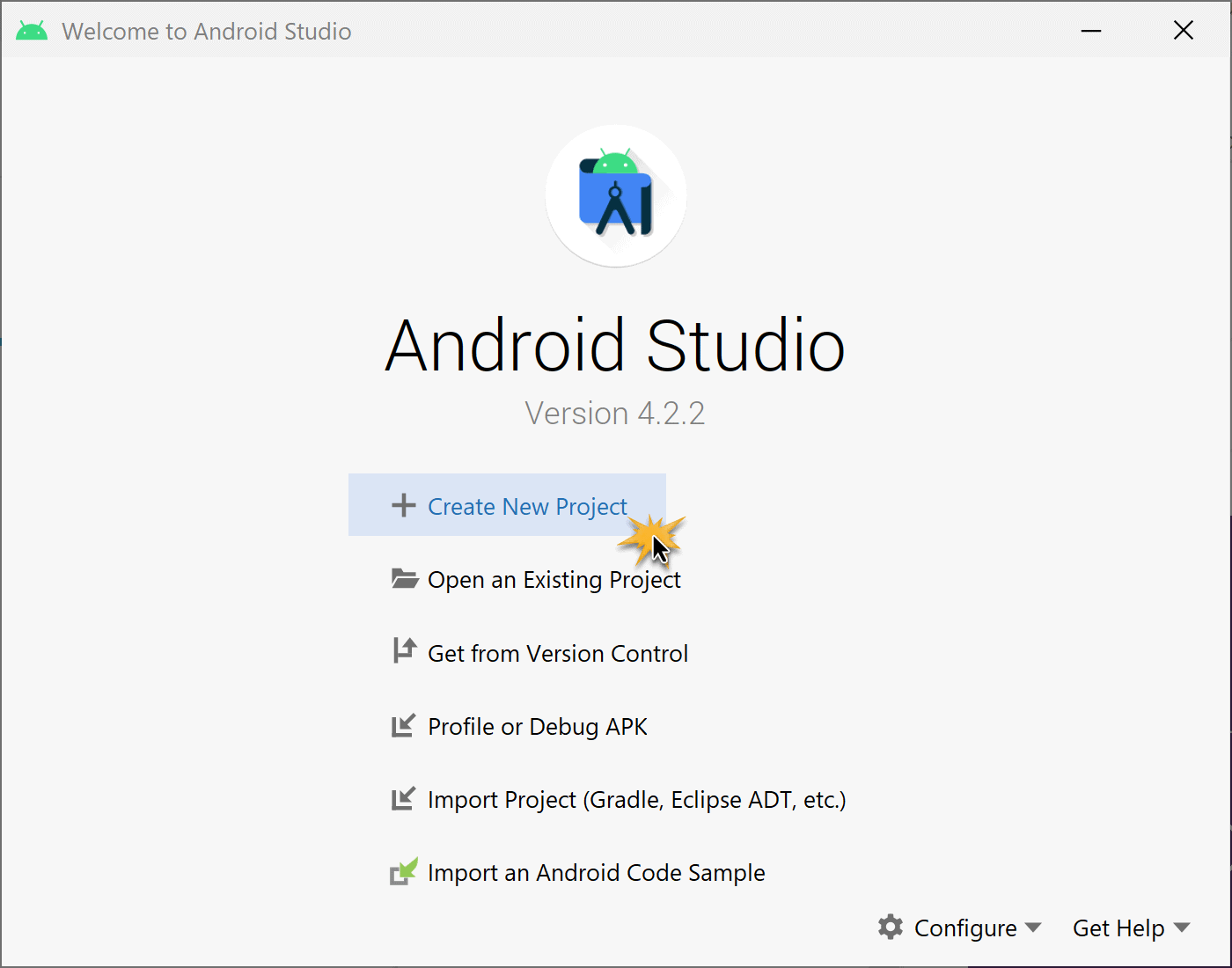The width and height of the screenshot is (1232, 968).
Task: Click the Welcome to Android Studio title text
Action: (x=207, y=32)
